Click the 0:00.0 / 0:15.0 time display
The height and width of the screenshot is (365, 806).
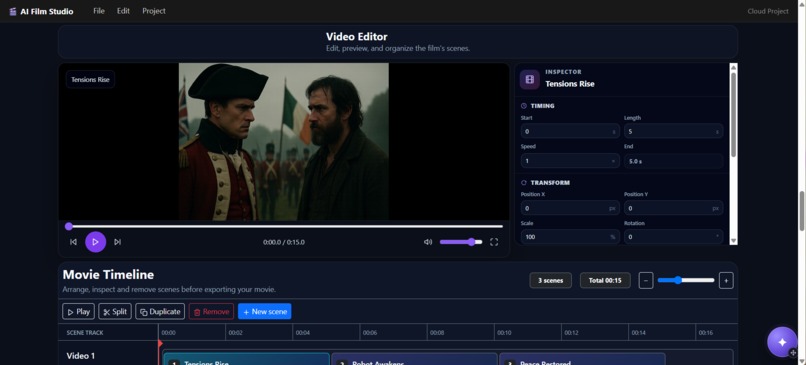(x=284, y=242)
